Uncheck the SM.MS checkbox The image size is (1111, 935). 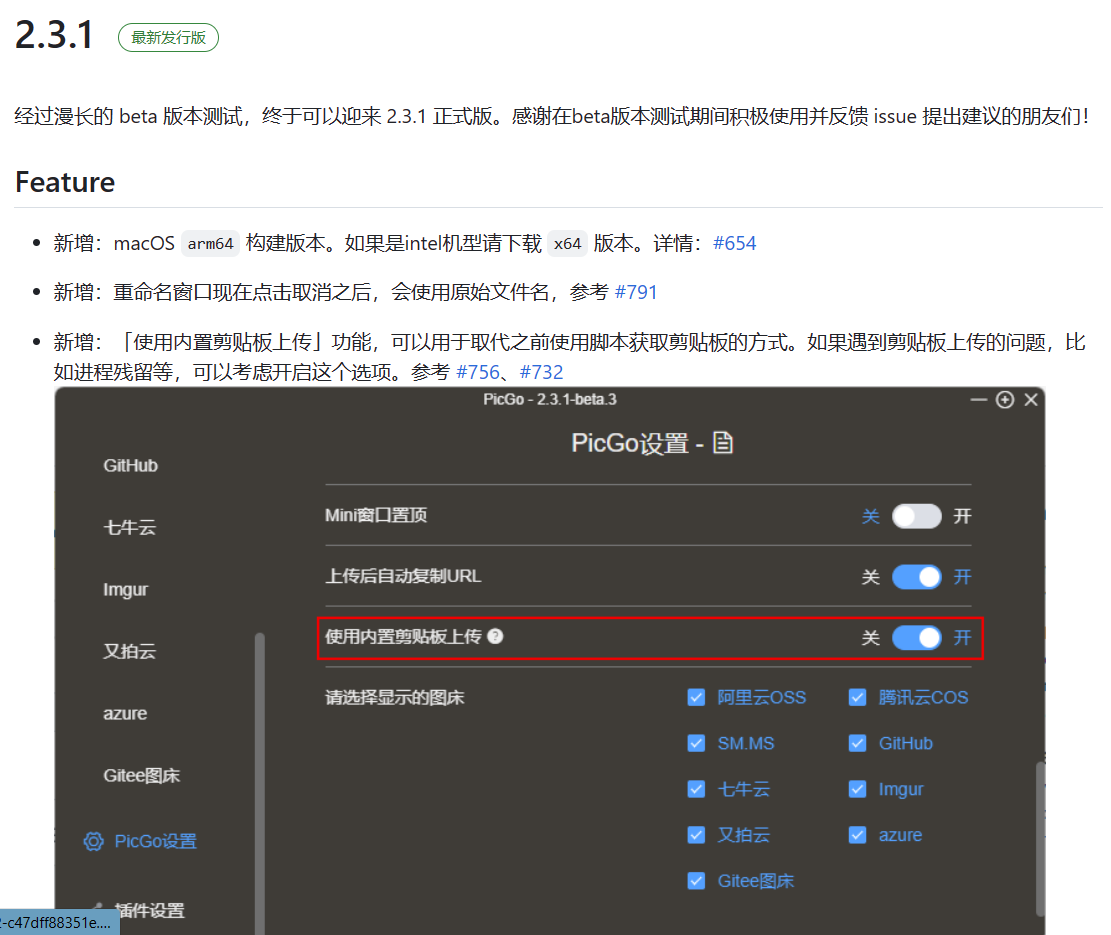pos(696,743)
